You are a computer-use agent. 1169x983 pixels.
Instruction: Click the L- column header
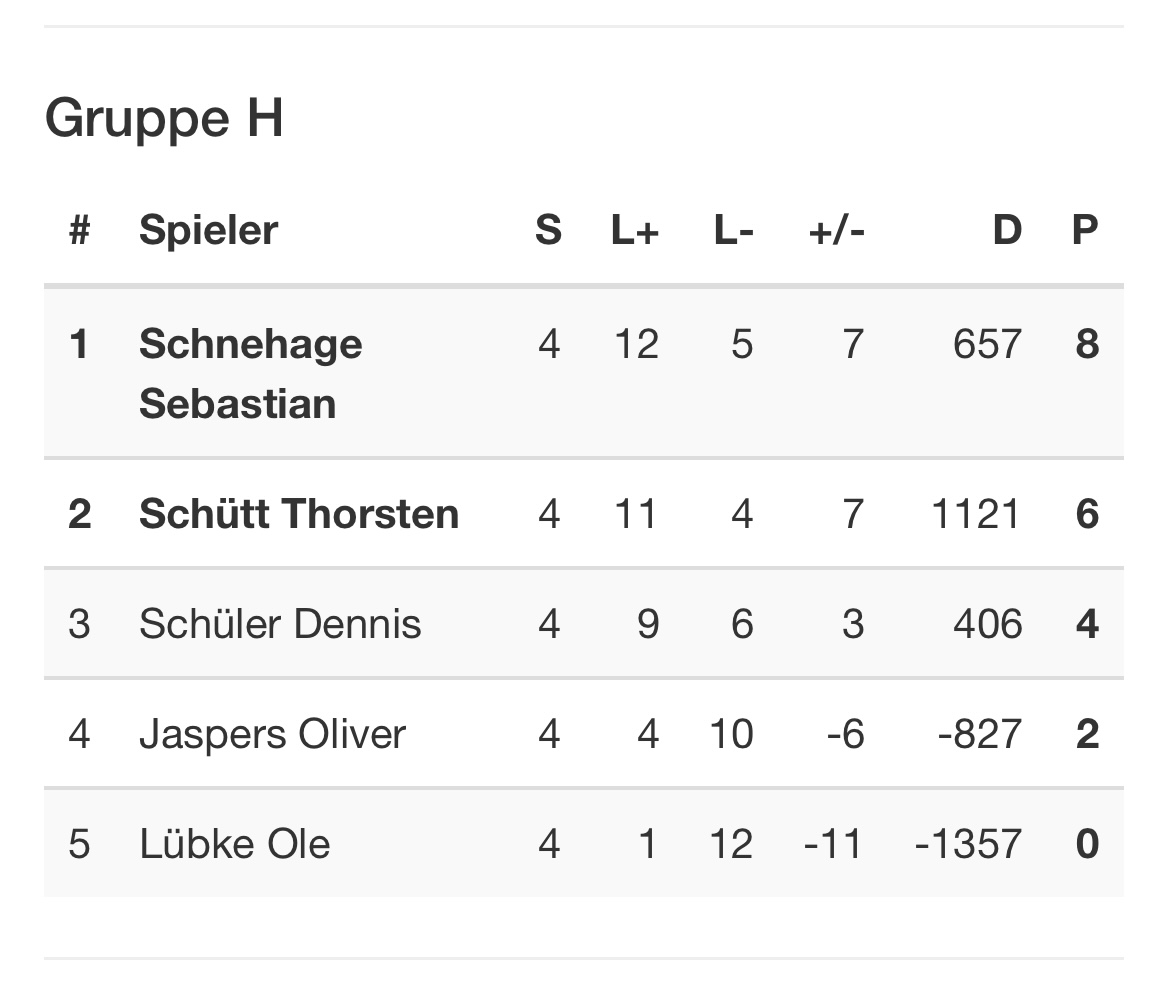[x=733, y=230]
